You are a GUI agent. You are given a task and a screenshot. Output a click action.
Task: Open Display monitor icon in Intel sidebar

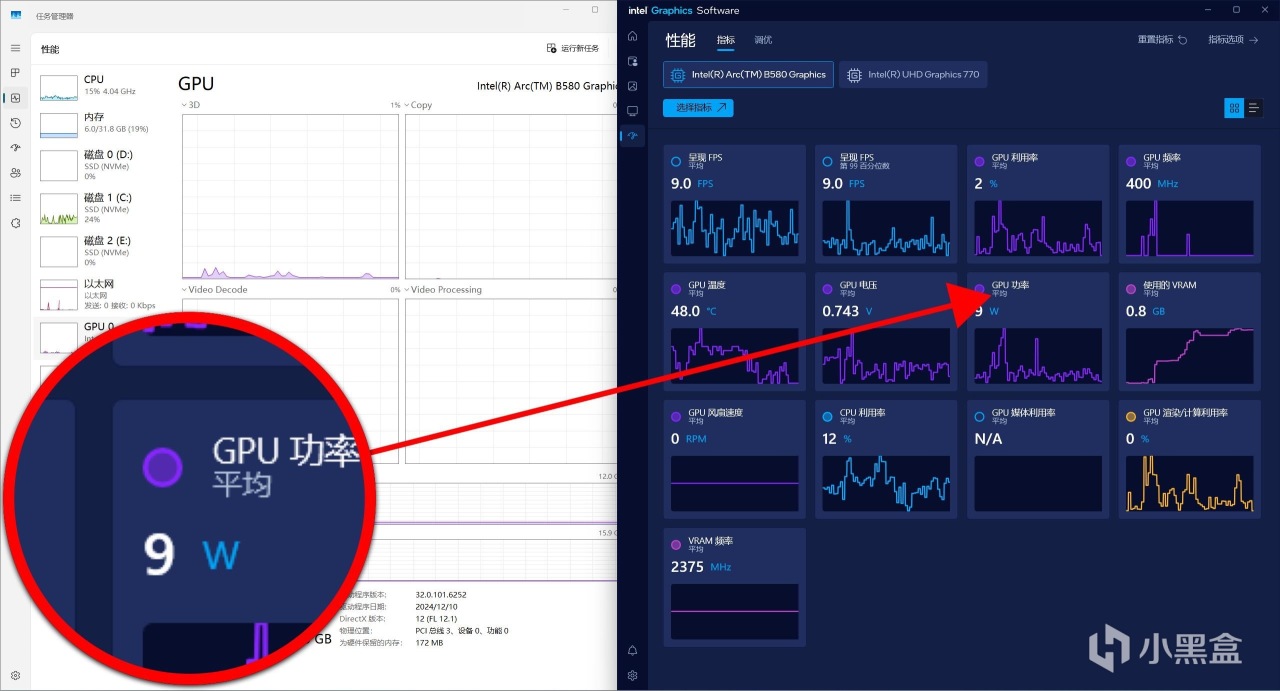click(632, 111)
